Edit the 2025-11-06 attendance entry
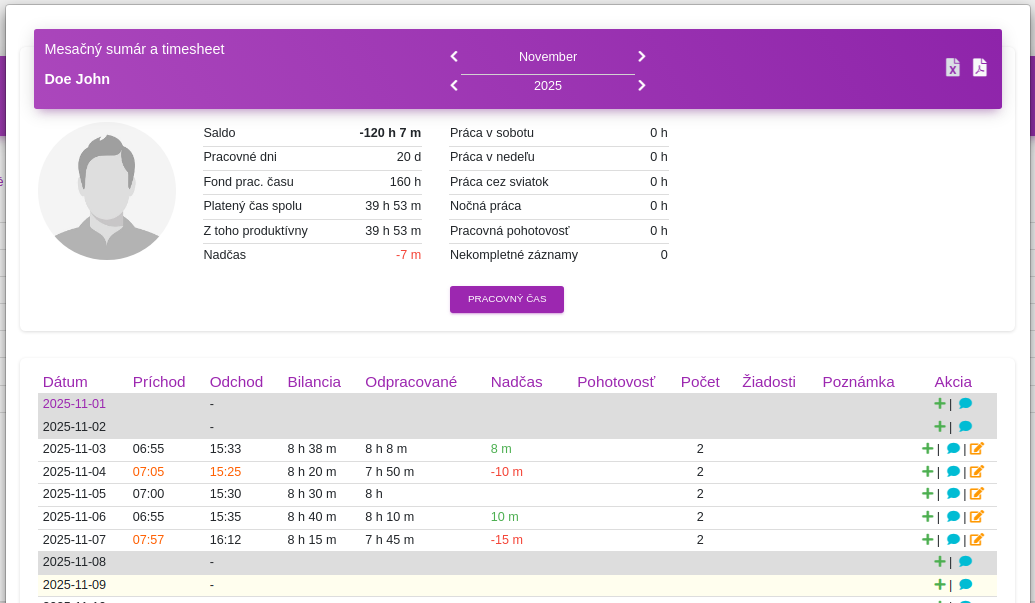1035x603 pixels. click(x=977, y=517)
